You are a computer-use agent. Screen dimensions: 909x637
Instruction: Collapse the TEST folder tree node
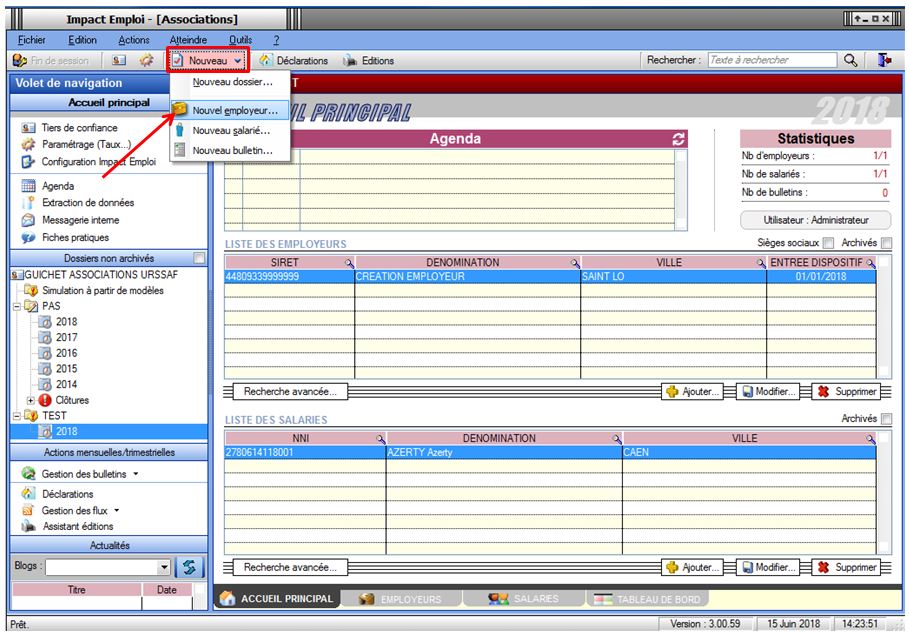tap(17, 416)
